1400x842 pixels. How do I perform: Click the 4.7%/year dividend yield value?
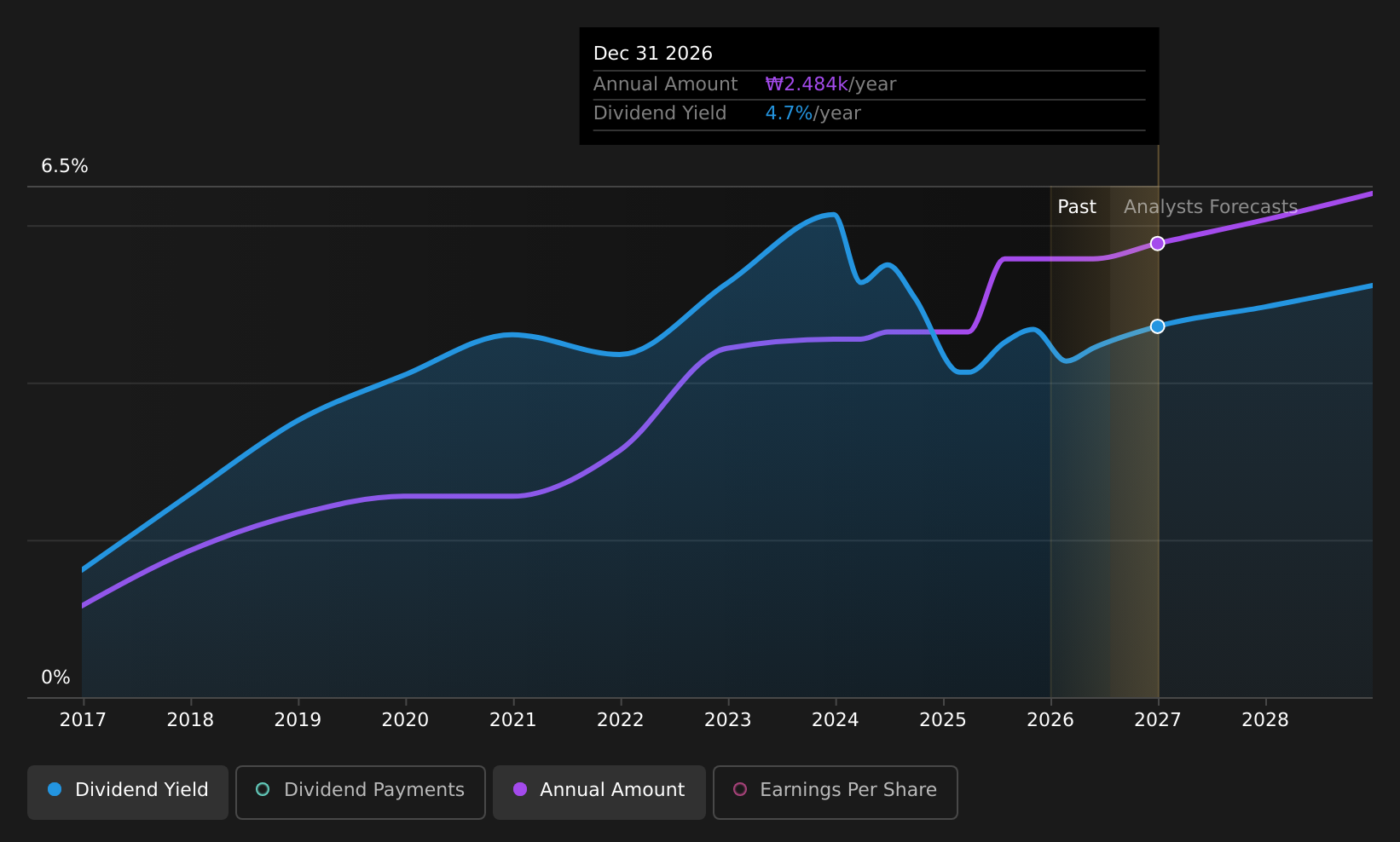click(813, 113)
